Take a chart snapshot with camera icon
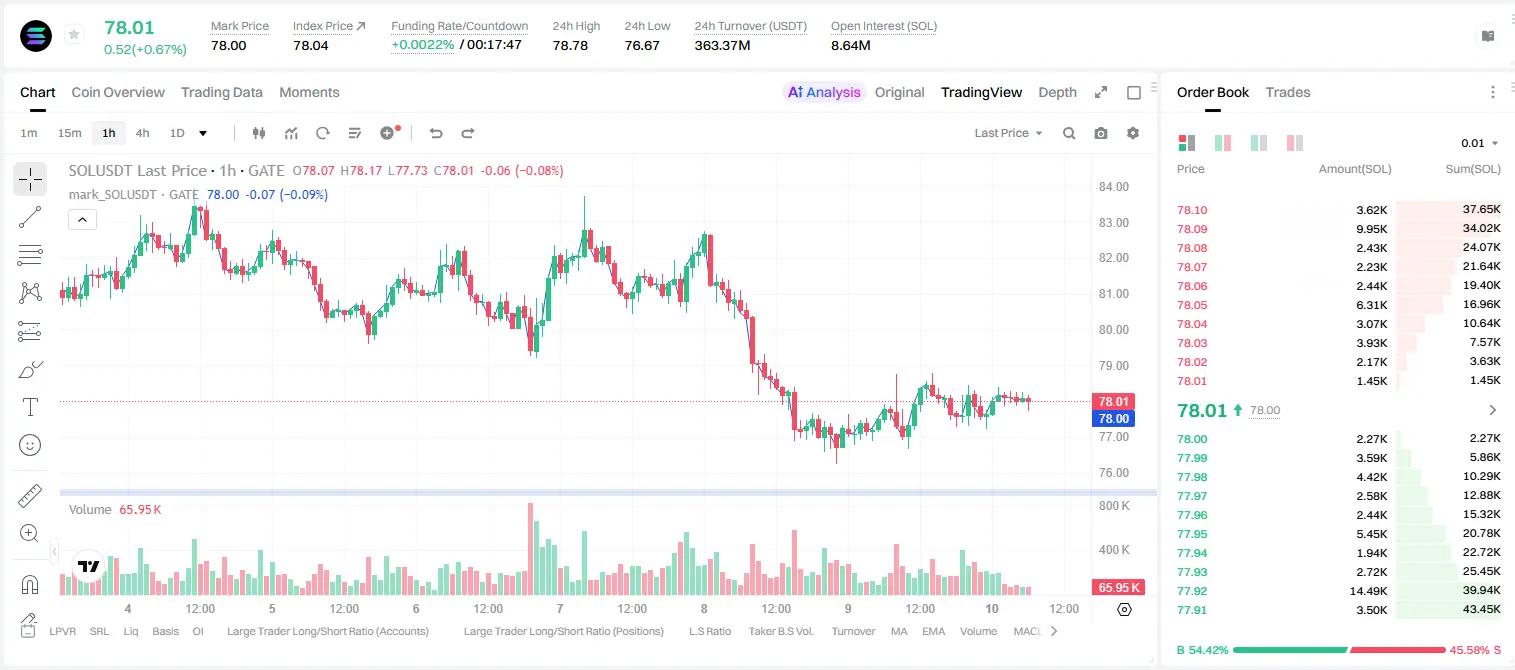This screenshot has width=1515, height=670. [1101, 133]
